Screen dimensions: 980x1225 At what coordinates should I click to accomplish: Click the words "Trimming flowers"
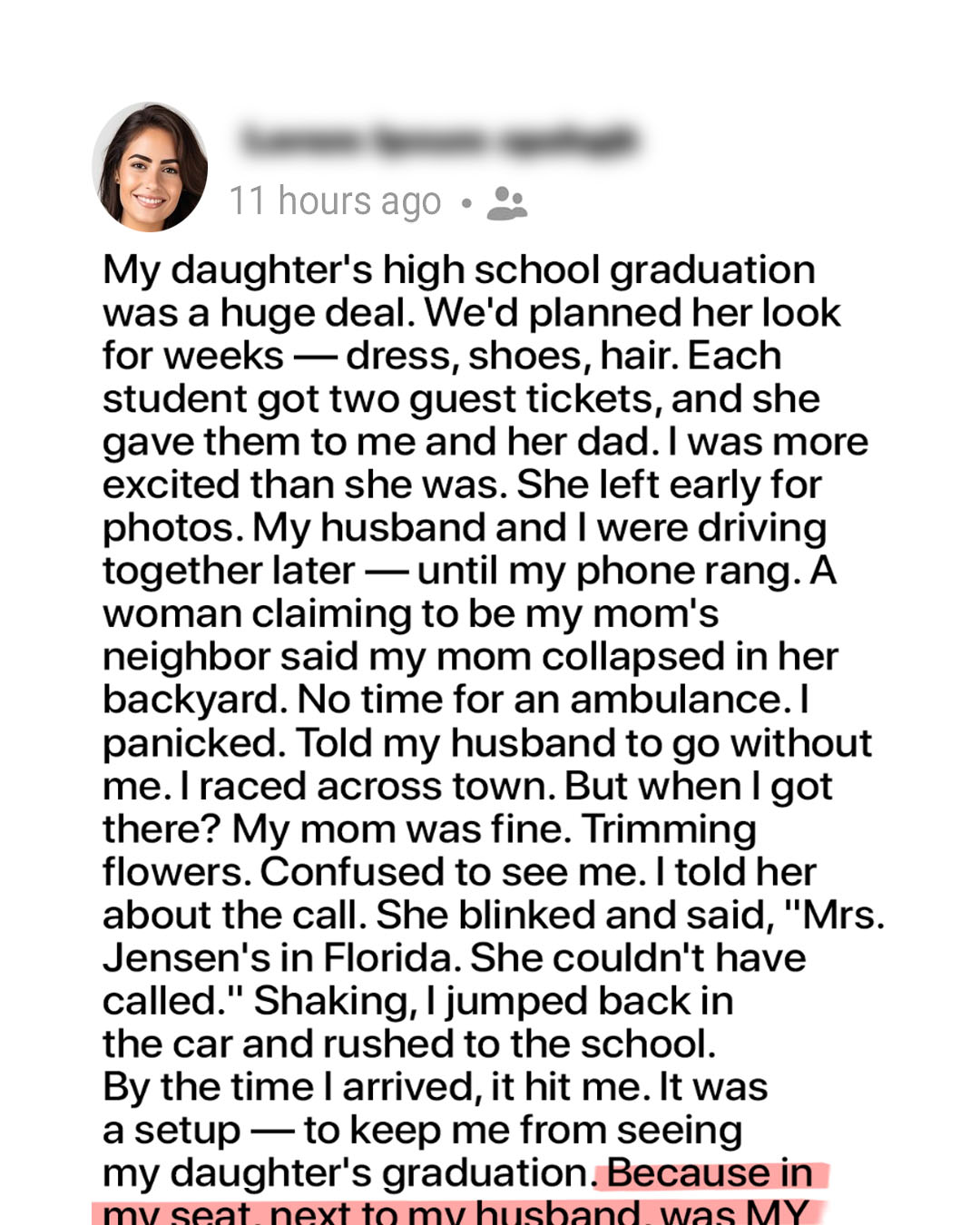[429, 850]
